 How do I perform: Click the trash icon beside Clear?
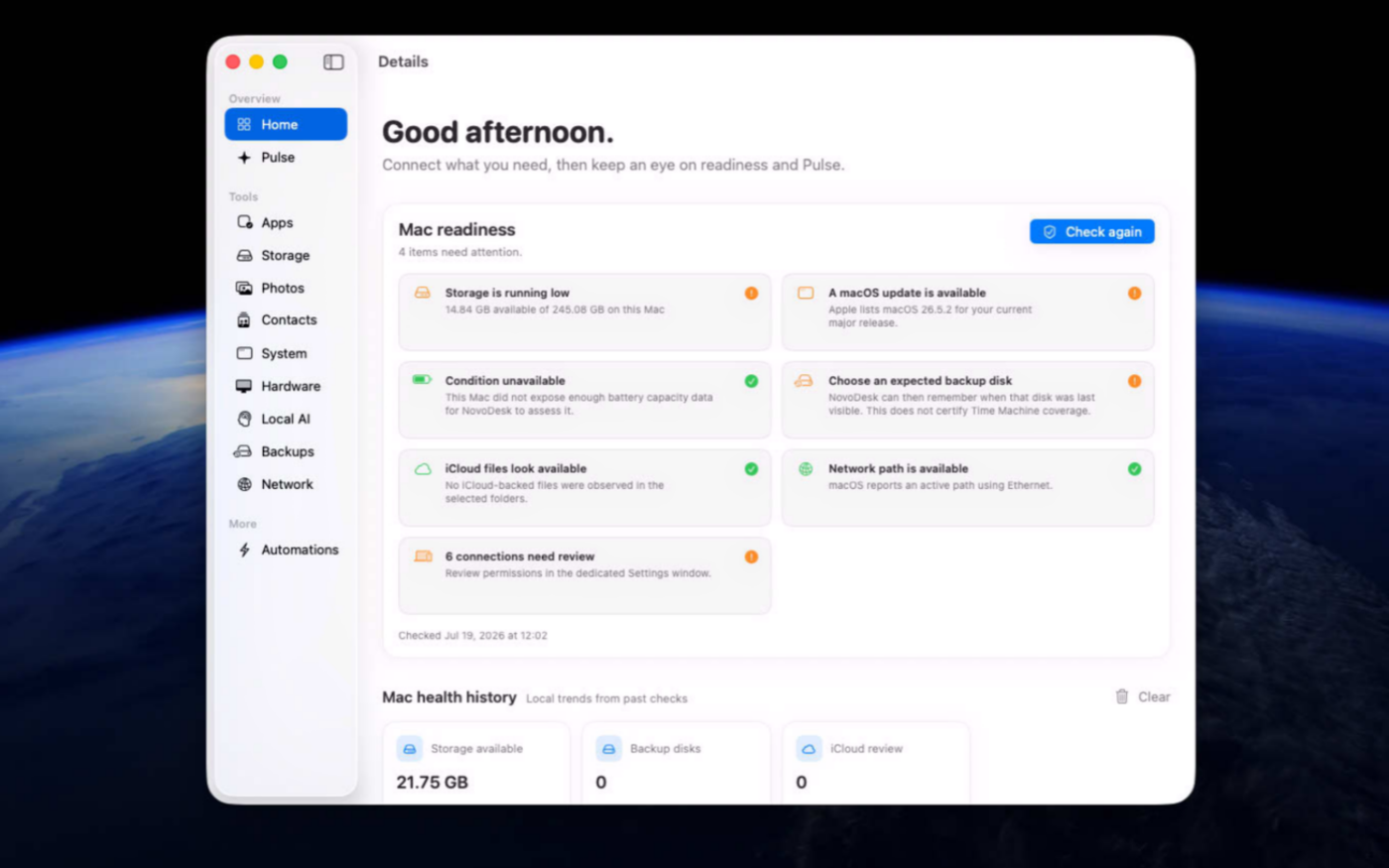click(1122, 697)
